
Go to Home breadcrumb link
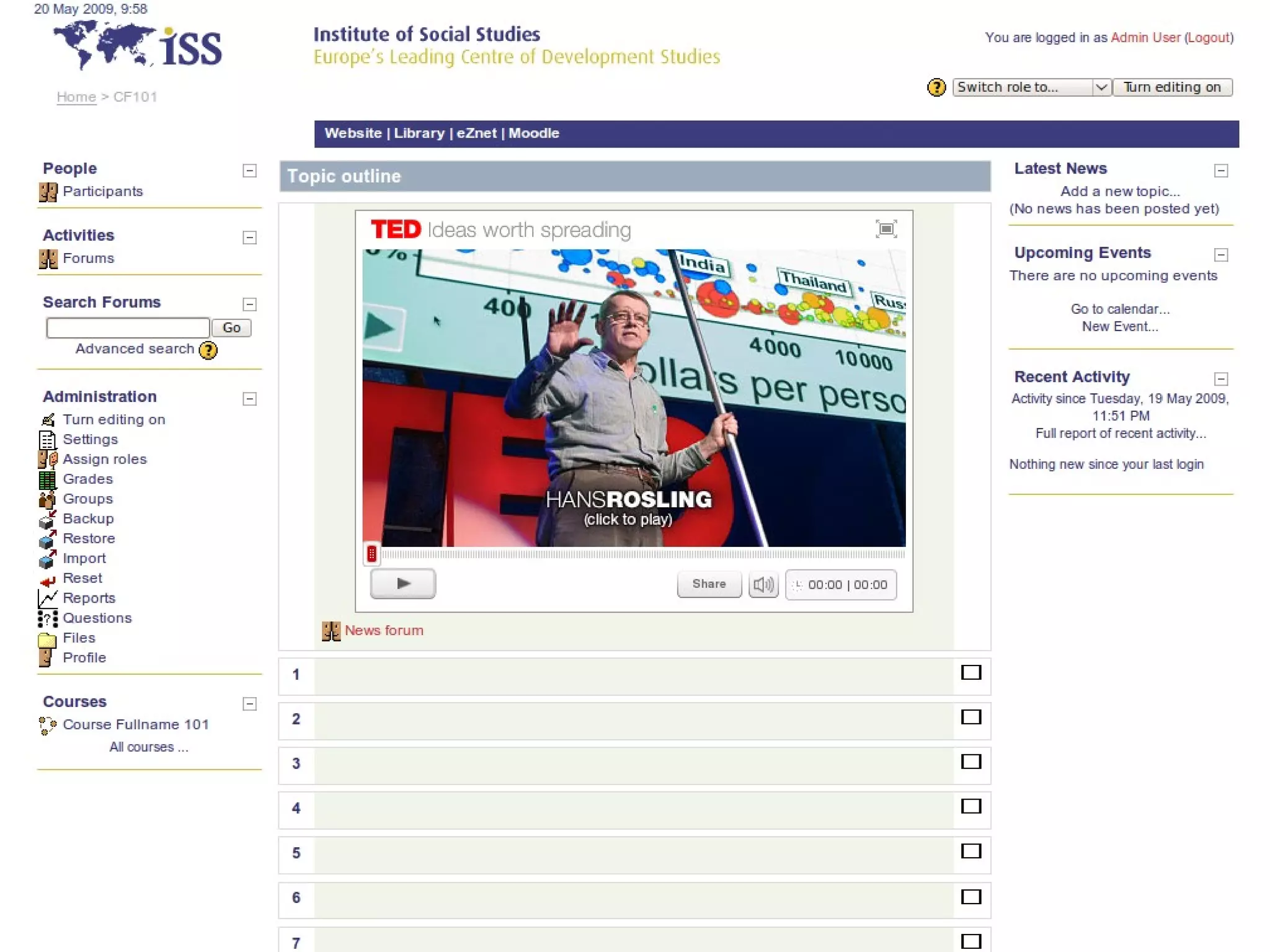(x=76, y=97)
